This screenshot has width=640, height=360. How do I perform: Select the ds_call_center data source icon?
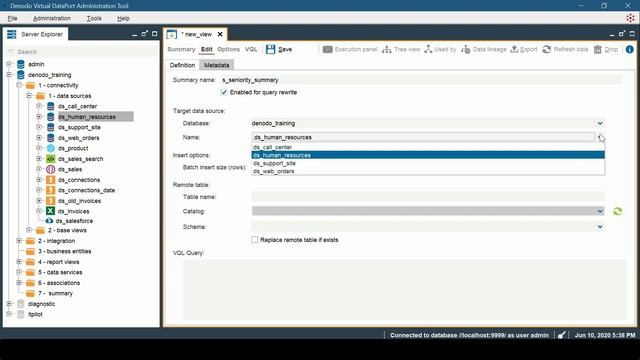tap(51, 106)
